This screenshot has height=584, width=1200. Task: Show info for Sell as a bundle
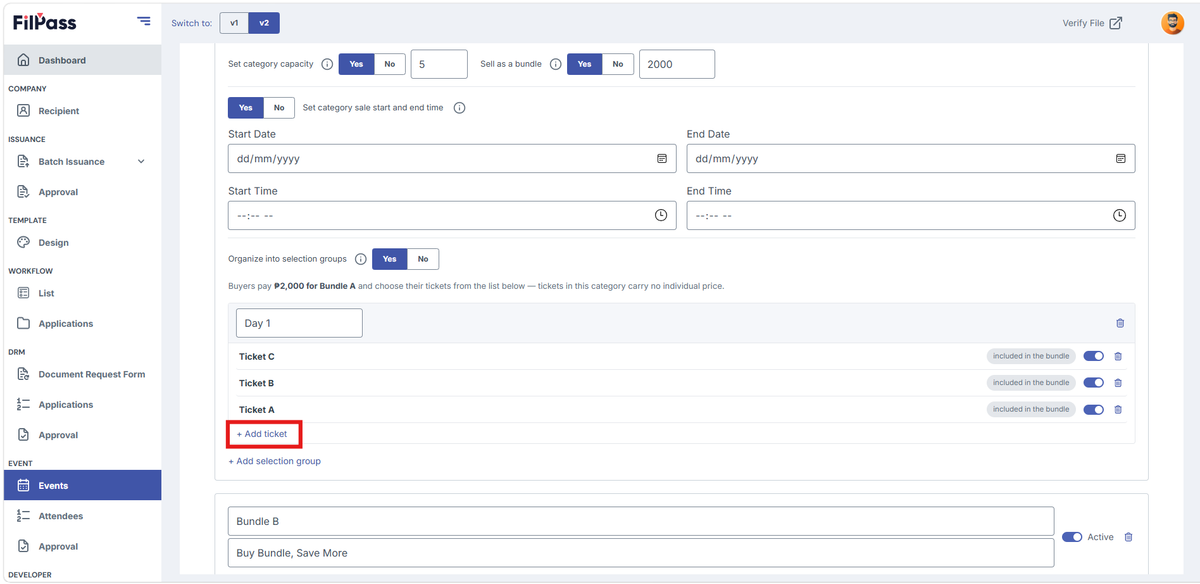[x=555, y=64]
